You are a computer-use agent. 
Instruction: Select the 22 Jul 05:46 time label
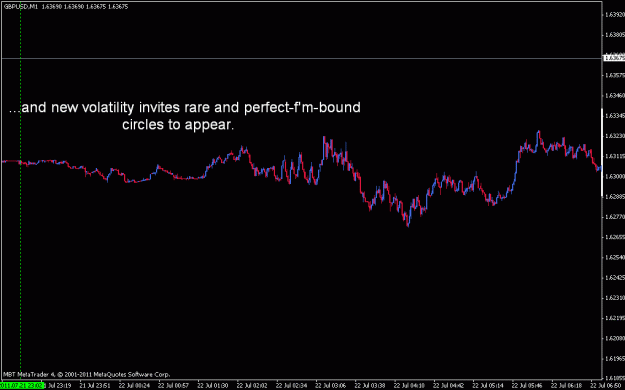[527, 386]
